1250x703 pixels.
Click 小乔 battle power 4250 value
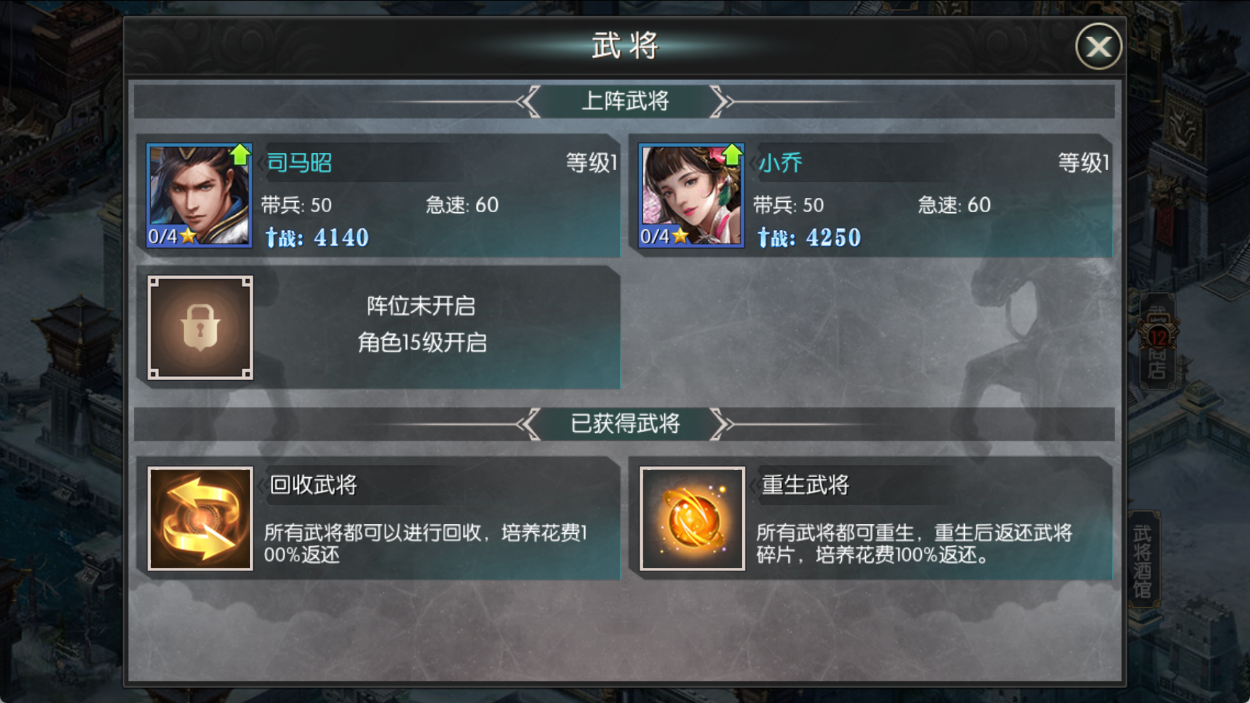pos(833,238)
